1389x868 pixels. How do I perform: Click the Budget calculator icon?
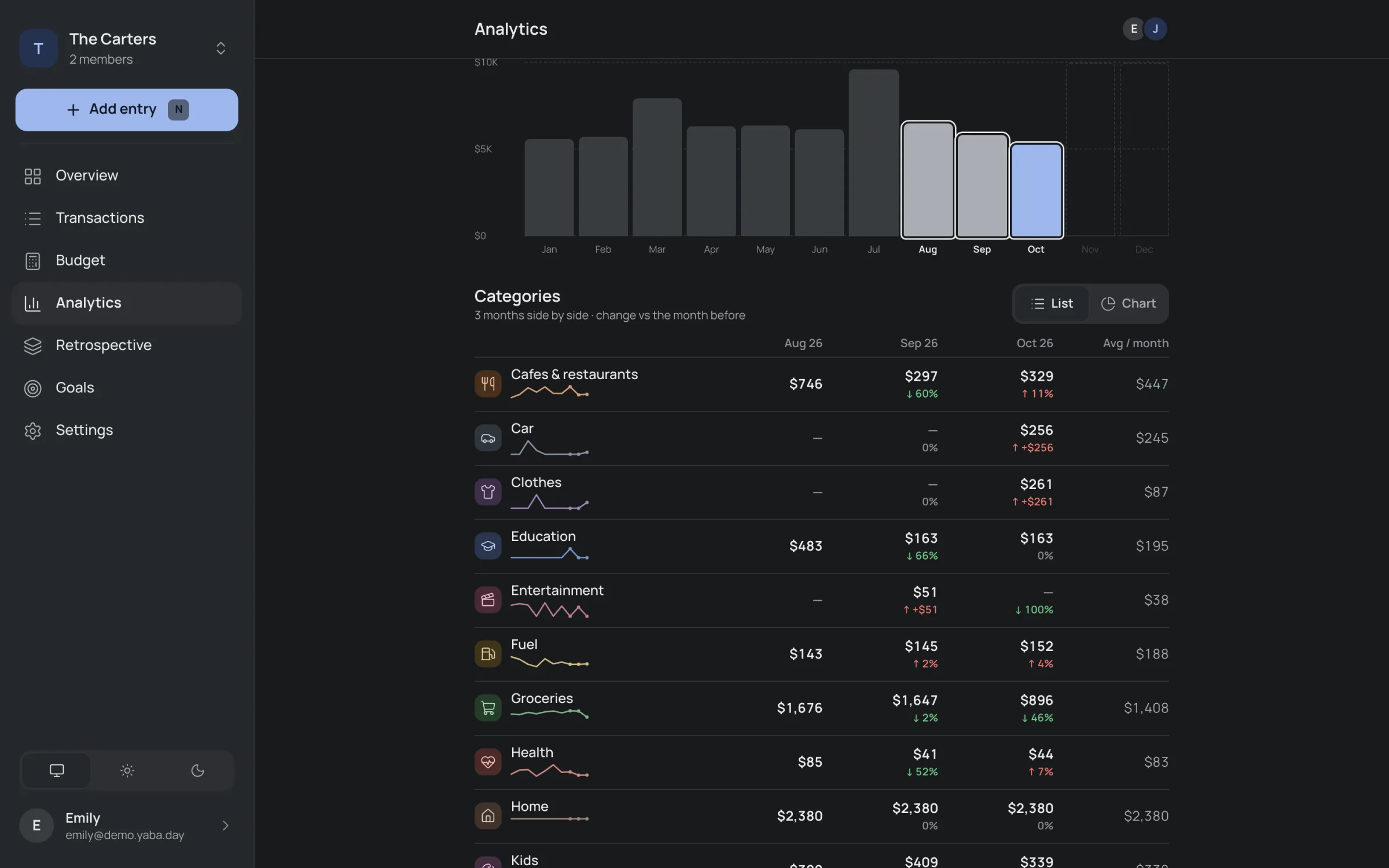[32, 261]
